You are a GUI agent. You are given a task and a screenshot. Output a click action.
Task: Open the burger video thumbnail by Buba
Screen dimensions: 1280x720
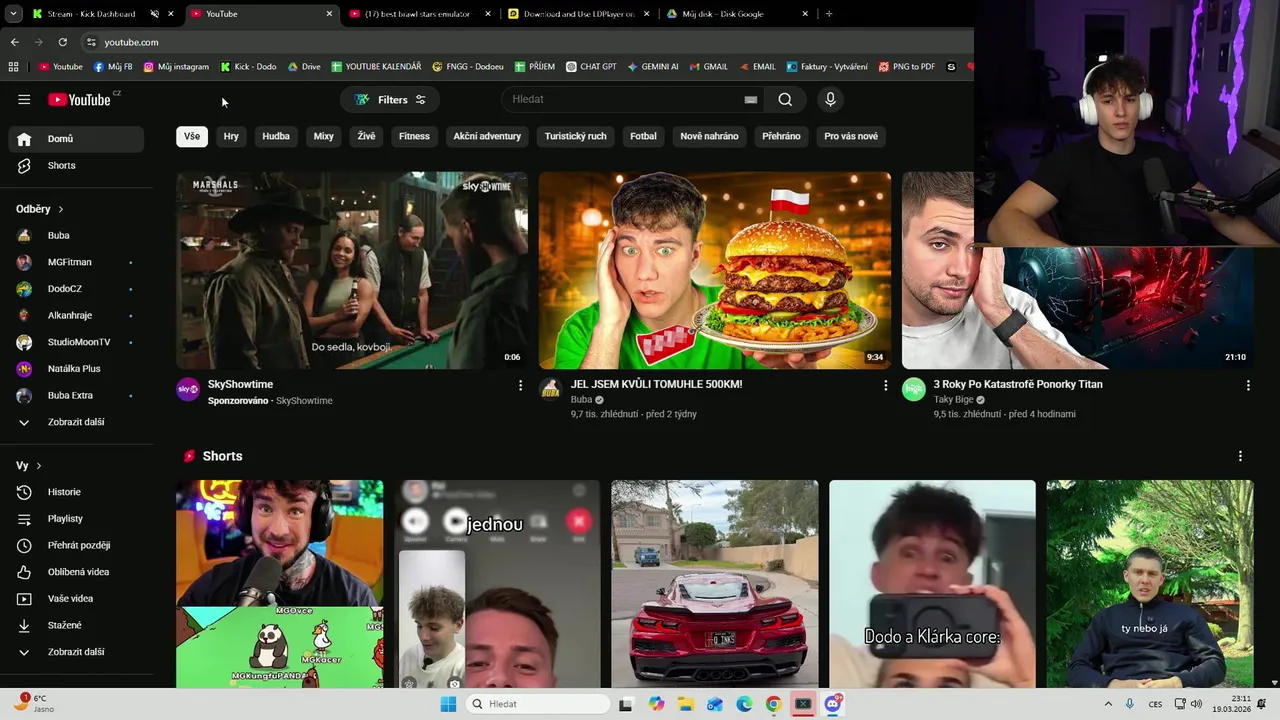click(x=715, y=270)
